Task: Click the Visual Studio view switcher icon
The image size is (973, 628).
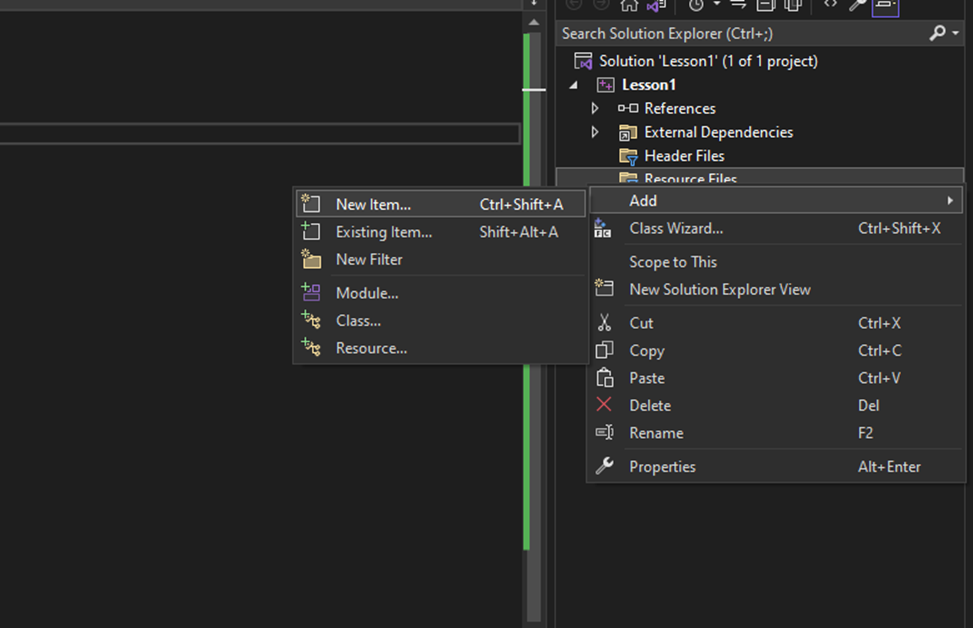Action: [x=656, y=5]
